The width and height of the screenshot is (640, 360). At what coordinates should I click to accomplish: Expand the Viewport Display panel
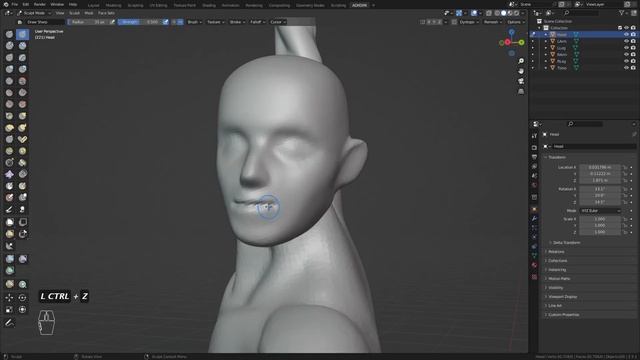point(561,297)
